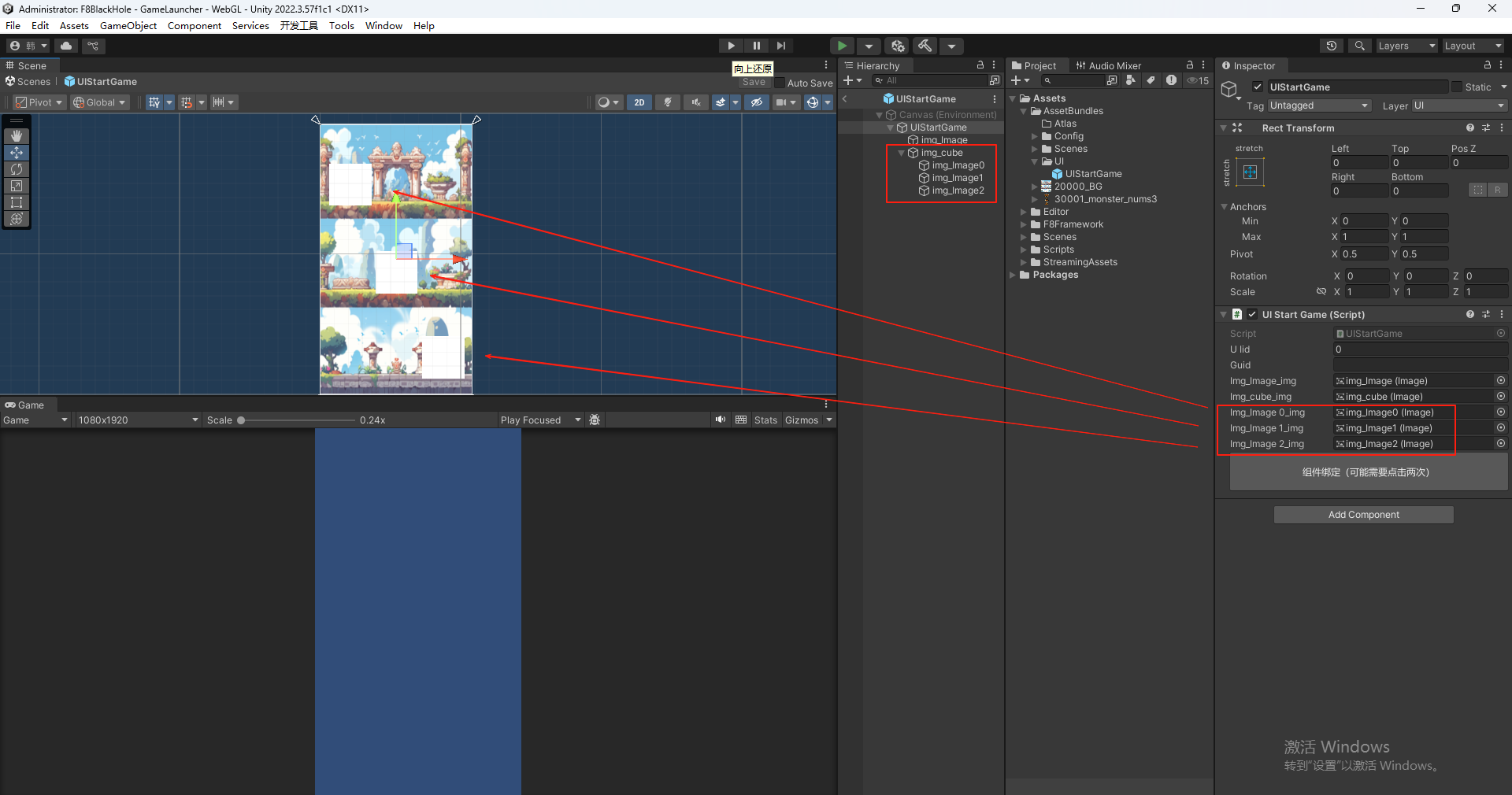Collapse the img_cube node in Hierarchy
The width and height of the screenshot is (1512, 795).
coord(902,152)
